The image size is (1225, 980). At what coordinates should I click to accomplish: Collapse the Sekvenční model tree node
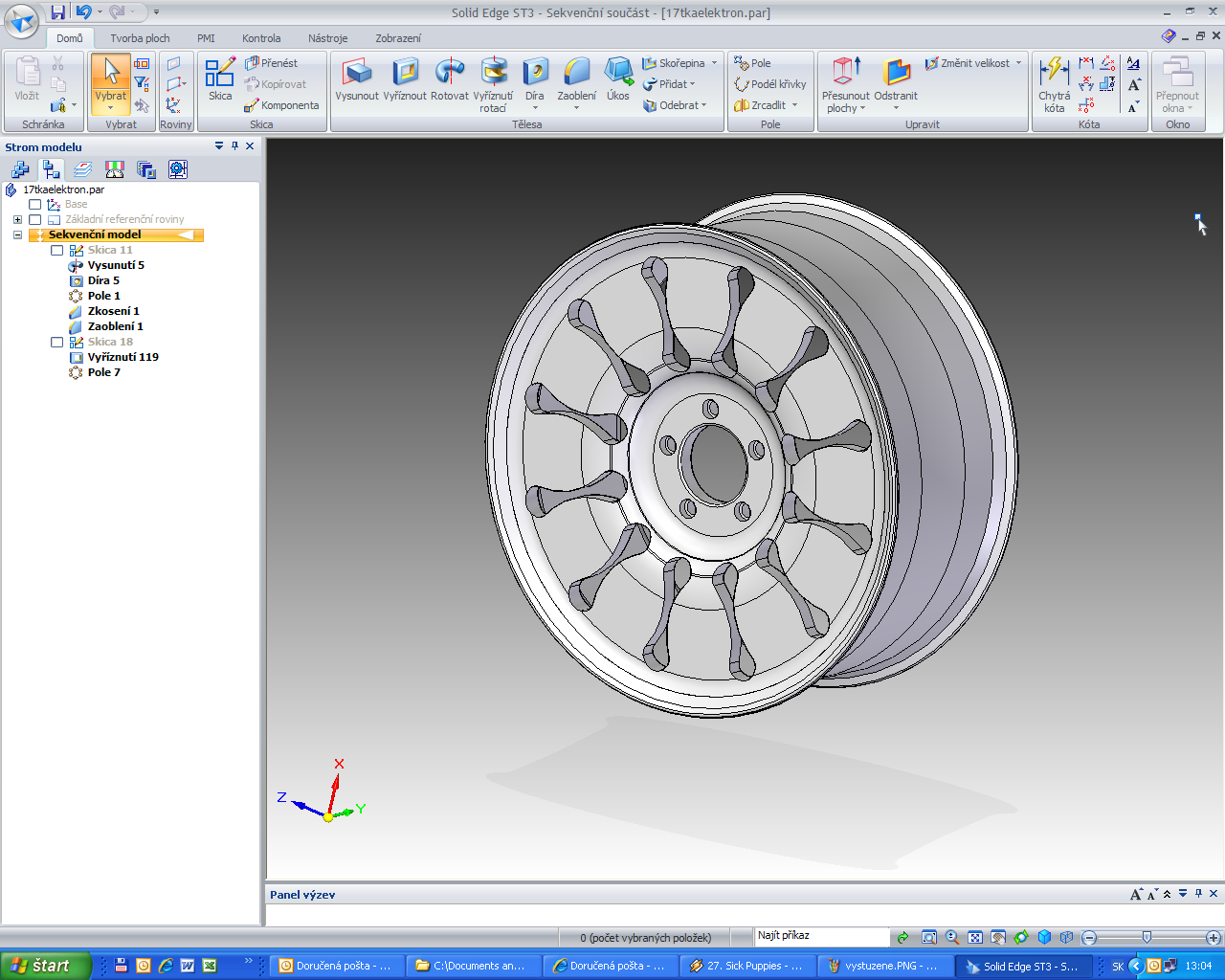[17, 234]
